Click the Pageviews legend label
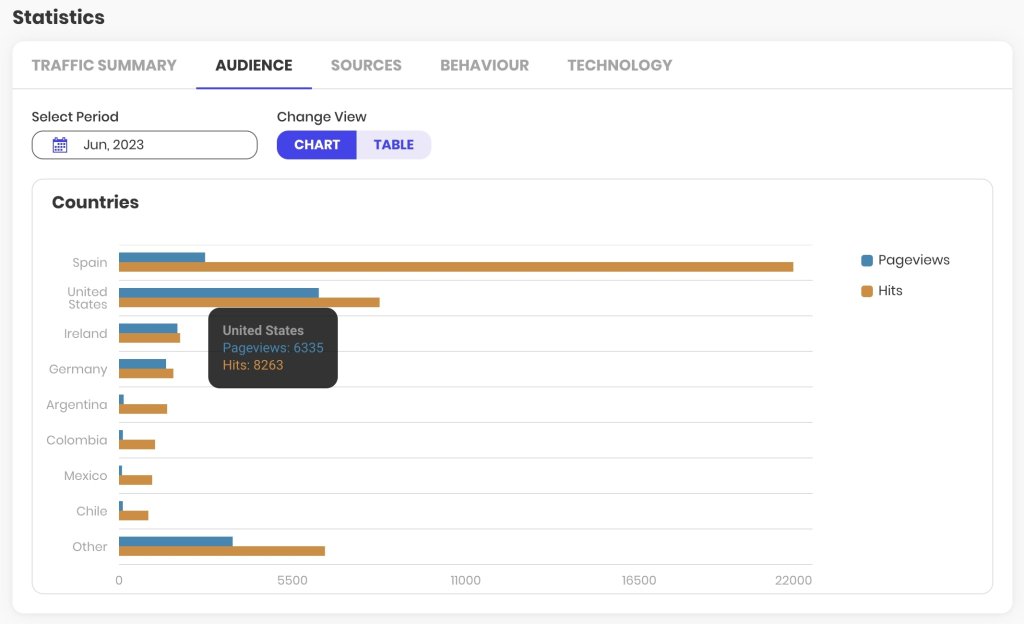The image size is (1024, 624). click(914, 260)
